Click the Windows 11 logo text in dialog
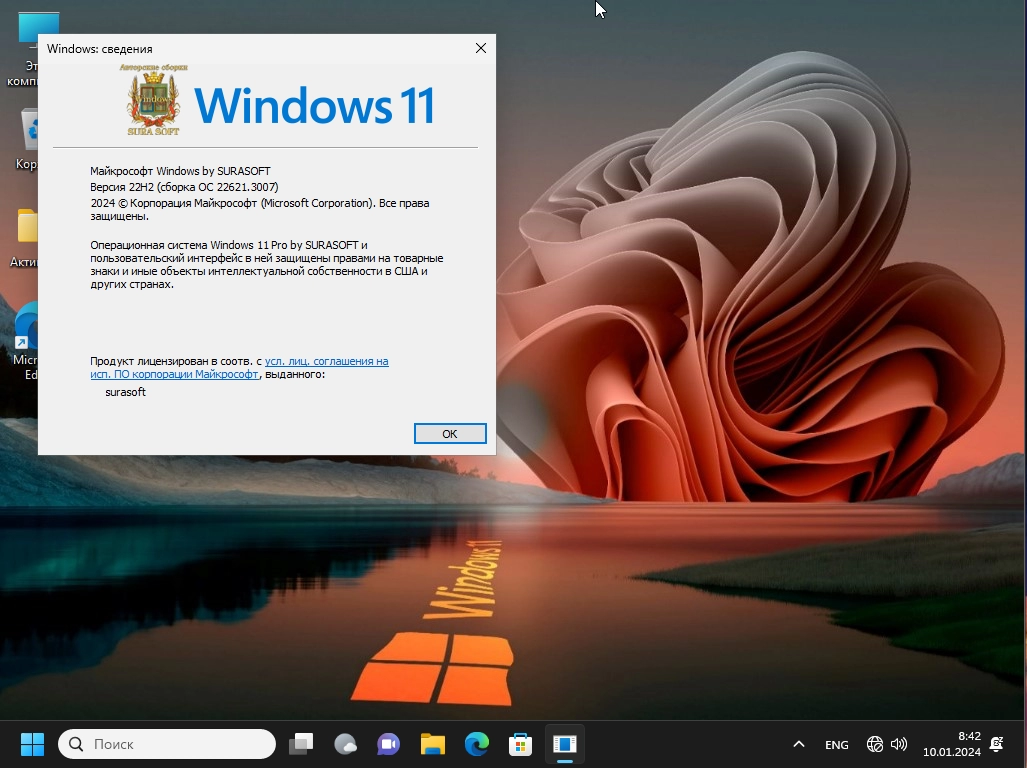 [314, 105]
